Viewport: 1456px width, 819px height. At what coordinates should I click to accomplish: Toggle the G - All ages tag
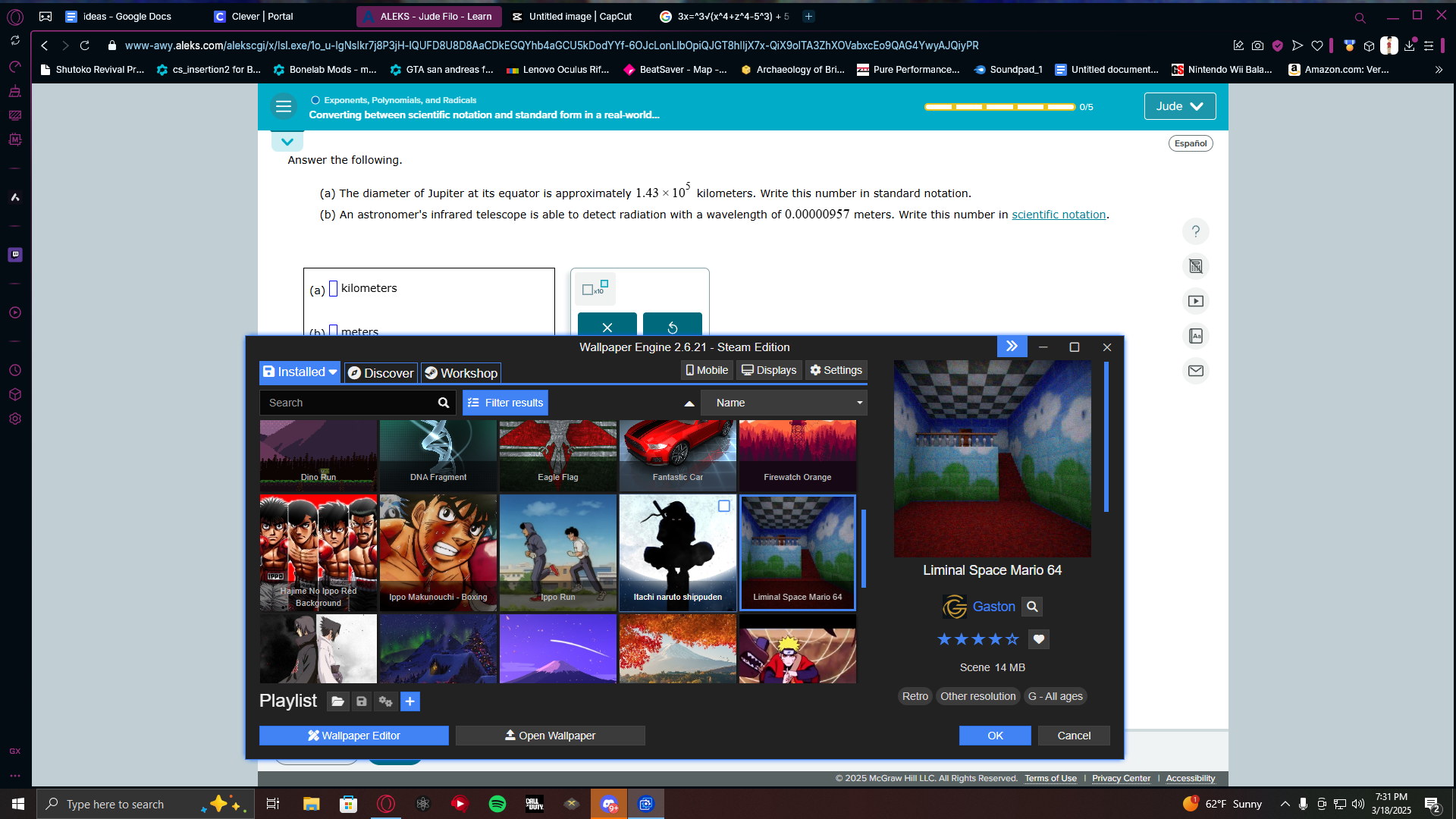pyautogui.click(x=1055, y=696)
